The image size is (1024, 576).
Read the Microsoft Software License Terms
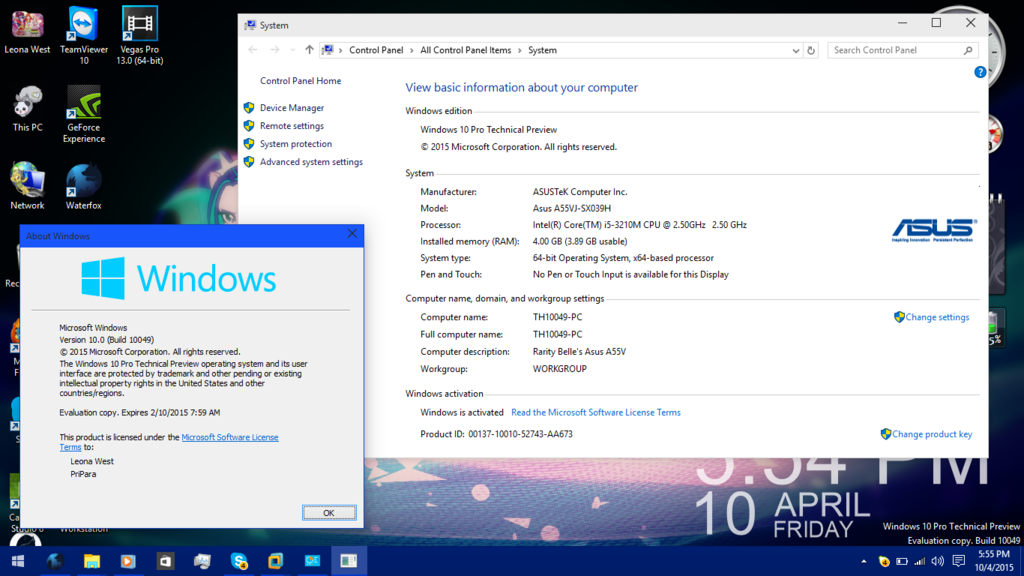[596, 413]
